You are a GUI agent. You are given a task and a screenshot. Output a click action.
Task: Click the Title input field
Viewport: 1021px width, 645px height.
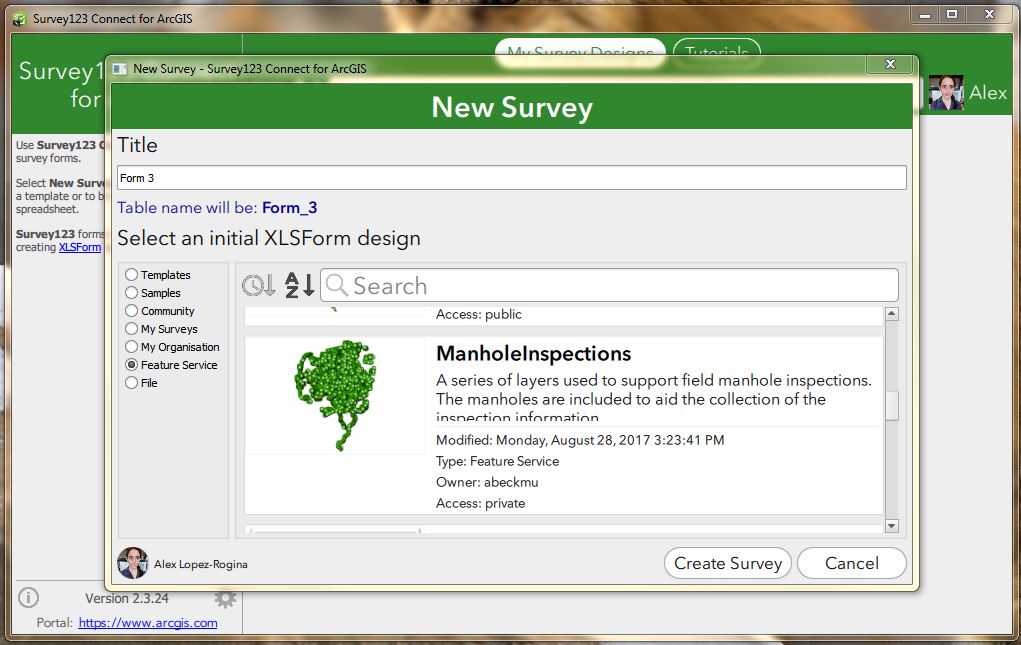coord(512,178)
